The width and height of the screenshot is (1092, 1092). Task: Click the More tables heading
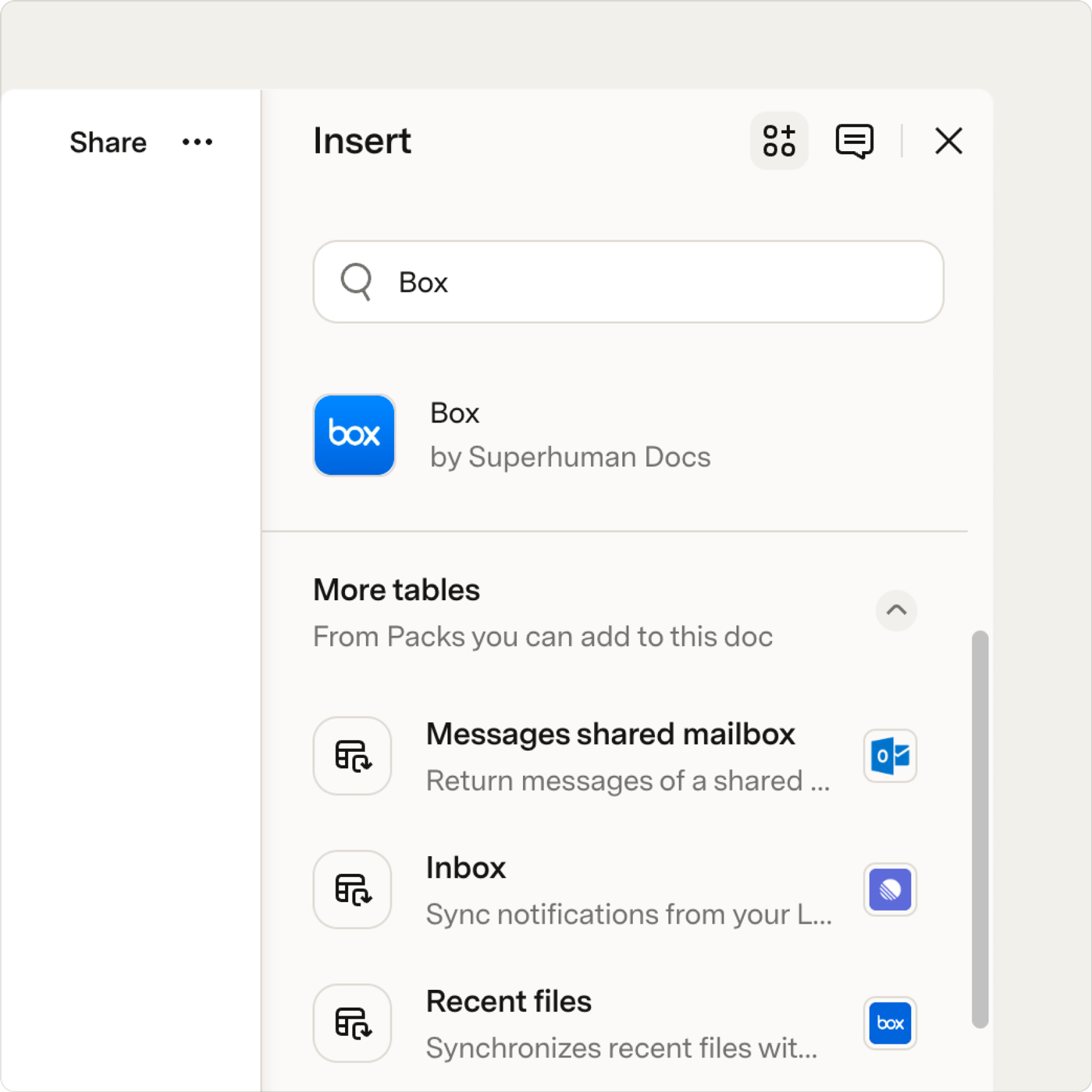click(x=396, y=590)
